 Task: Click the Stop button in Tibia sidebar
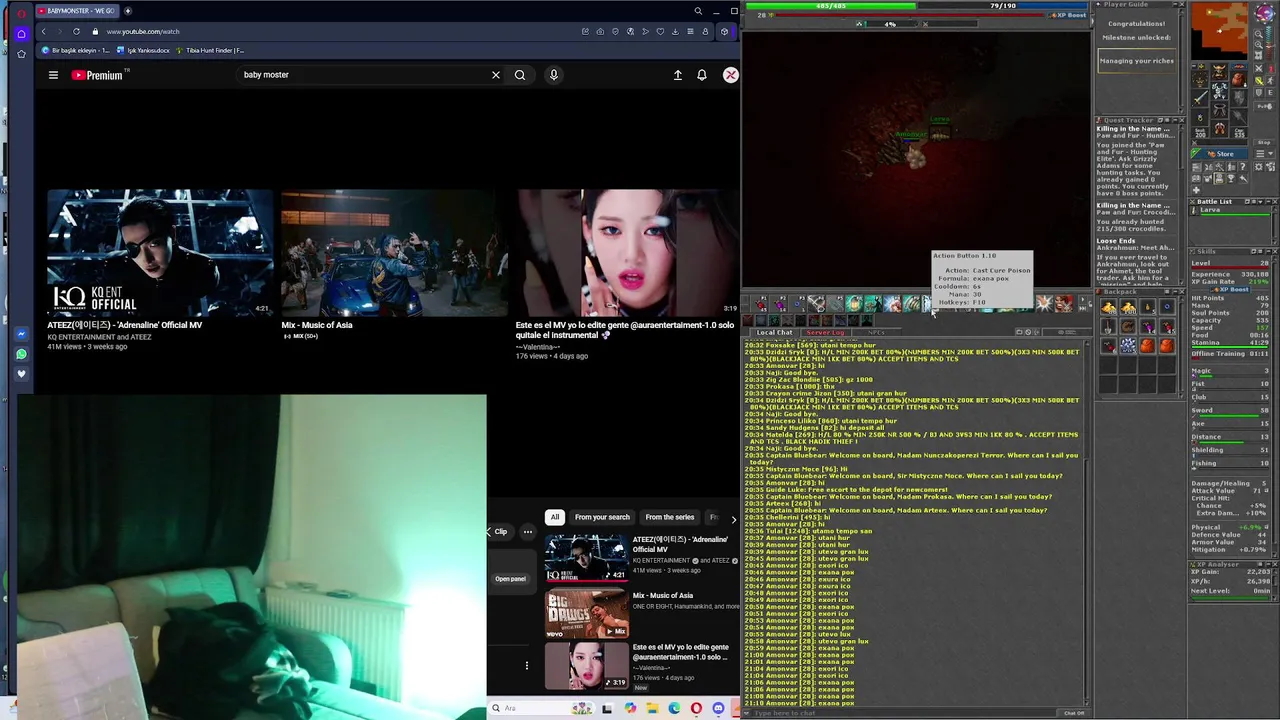pyautogui.click(x=1264, y=142)
